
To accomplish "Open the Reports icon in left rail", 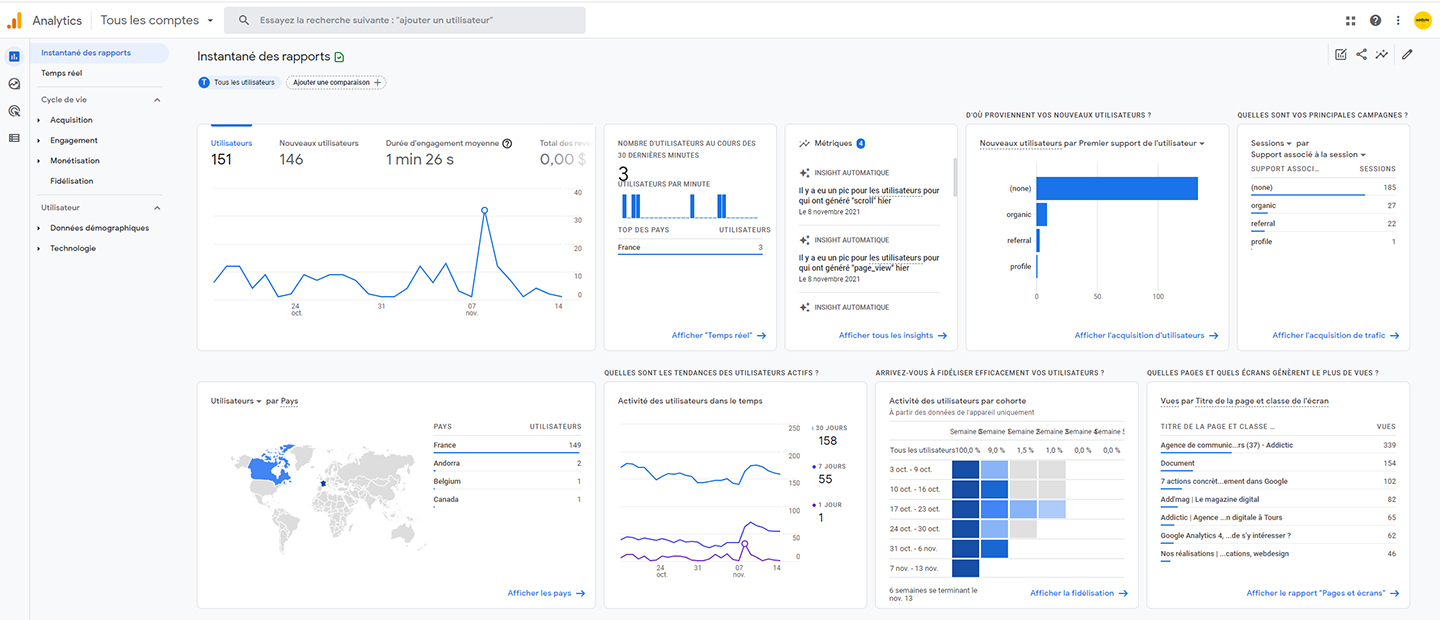I will [x=14, y=56].
